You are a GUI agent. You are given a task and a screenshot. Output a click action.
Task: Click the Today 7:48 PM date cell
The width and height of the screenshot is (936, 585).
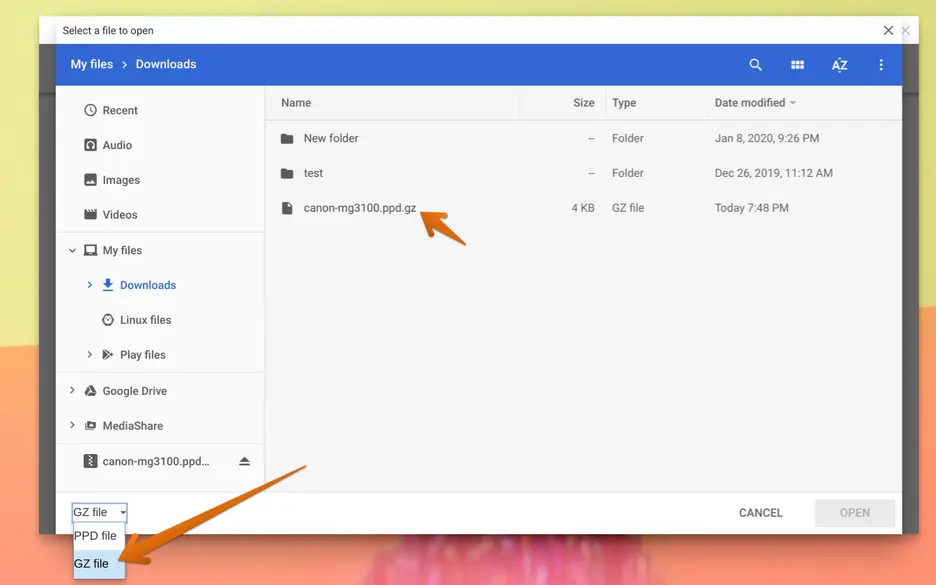(752, 208)
